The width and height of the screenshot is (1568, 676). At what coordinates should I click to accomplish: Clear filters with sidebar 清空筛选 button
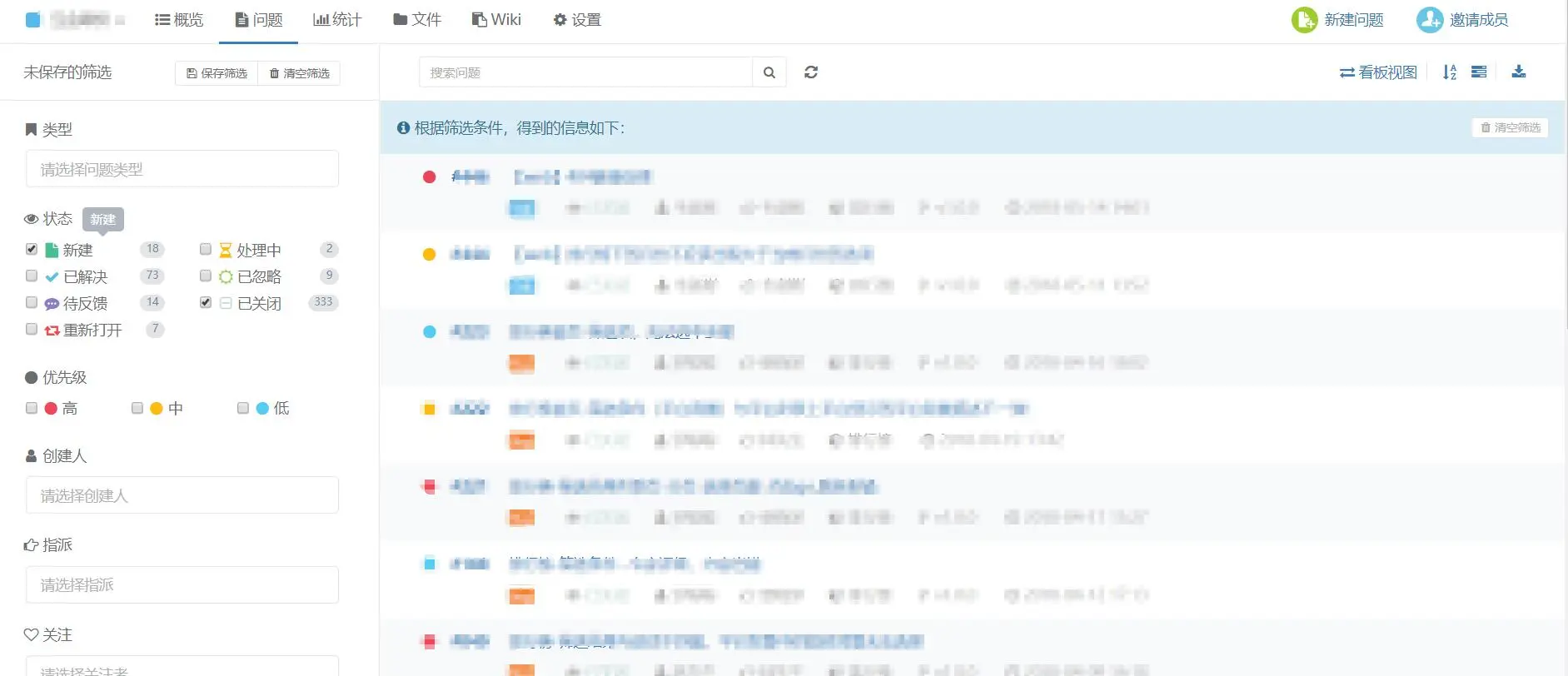click(299, 73)
